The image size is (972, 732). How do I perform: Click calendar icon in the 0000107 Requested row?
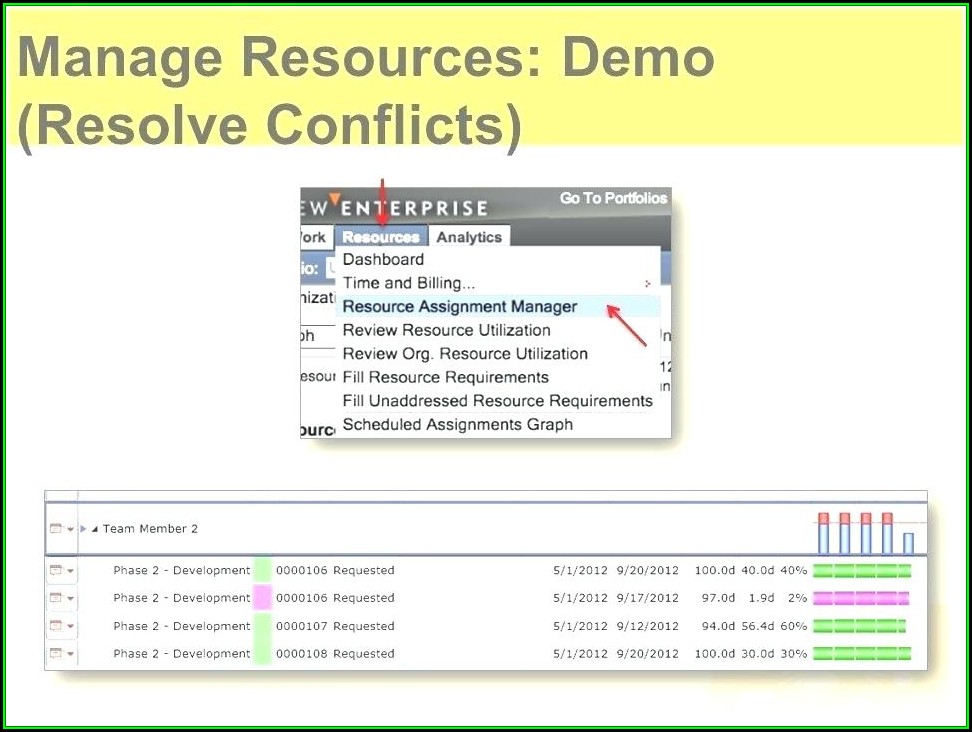56,626
